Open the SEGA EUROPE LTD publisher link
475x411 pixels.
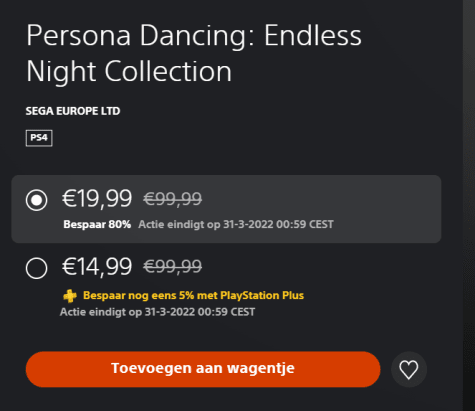(73, 111)
